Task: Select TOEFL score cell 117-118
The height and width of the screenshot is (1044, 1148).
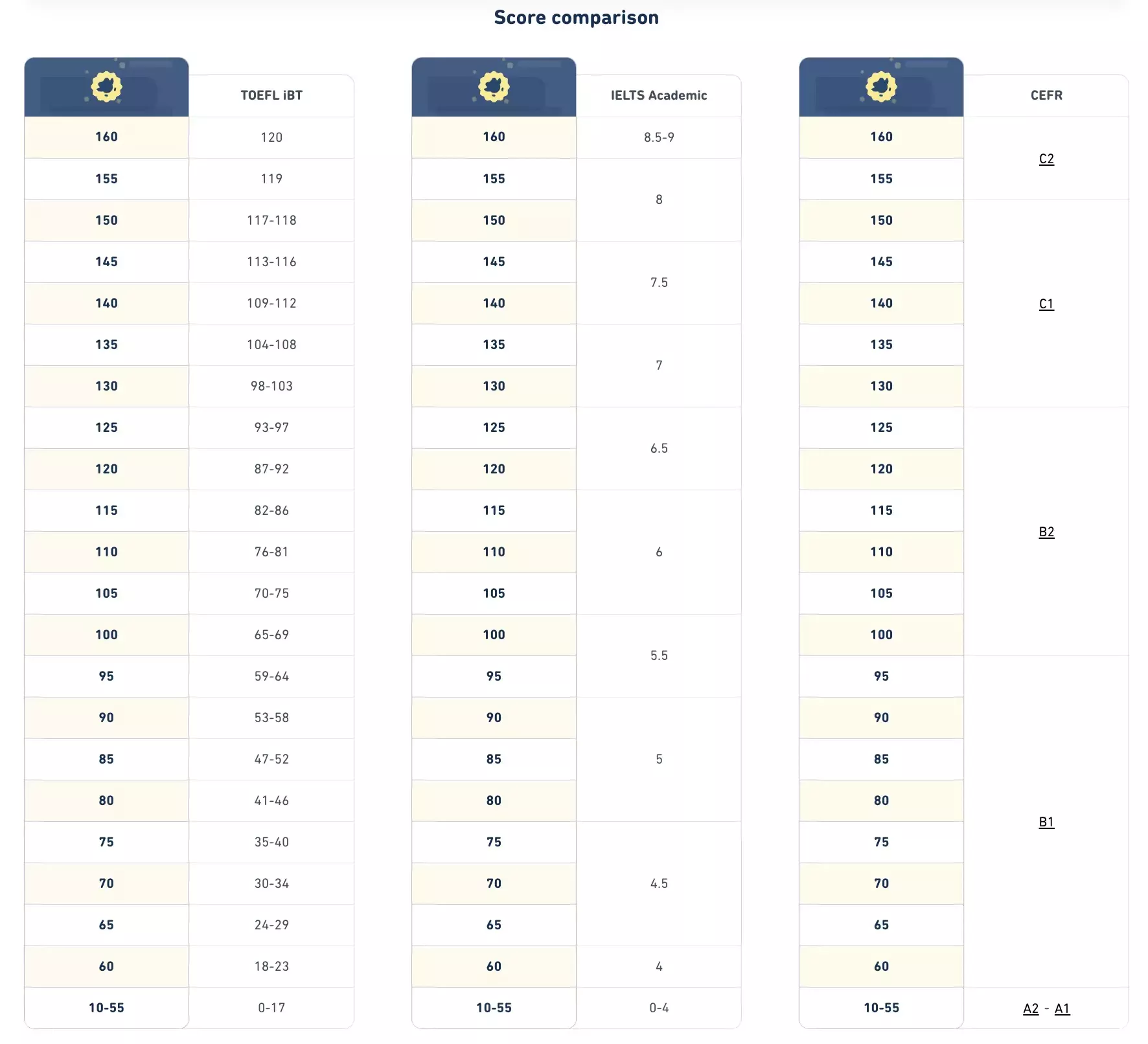Action: [271, 220]
